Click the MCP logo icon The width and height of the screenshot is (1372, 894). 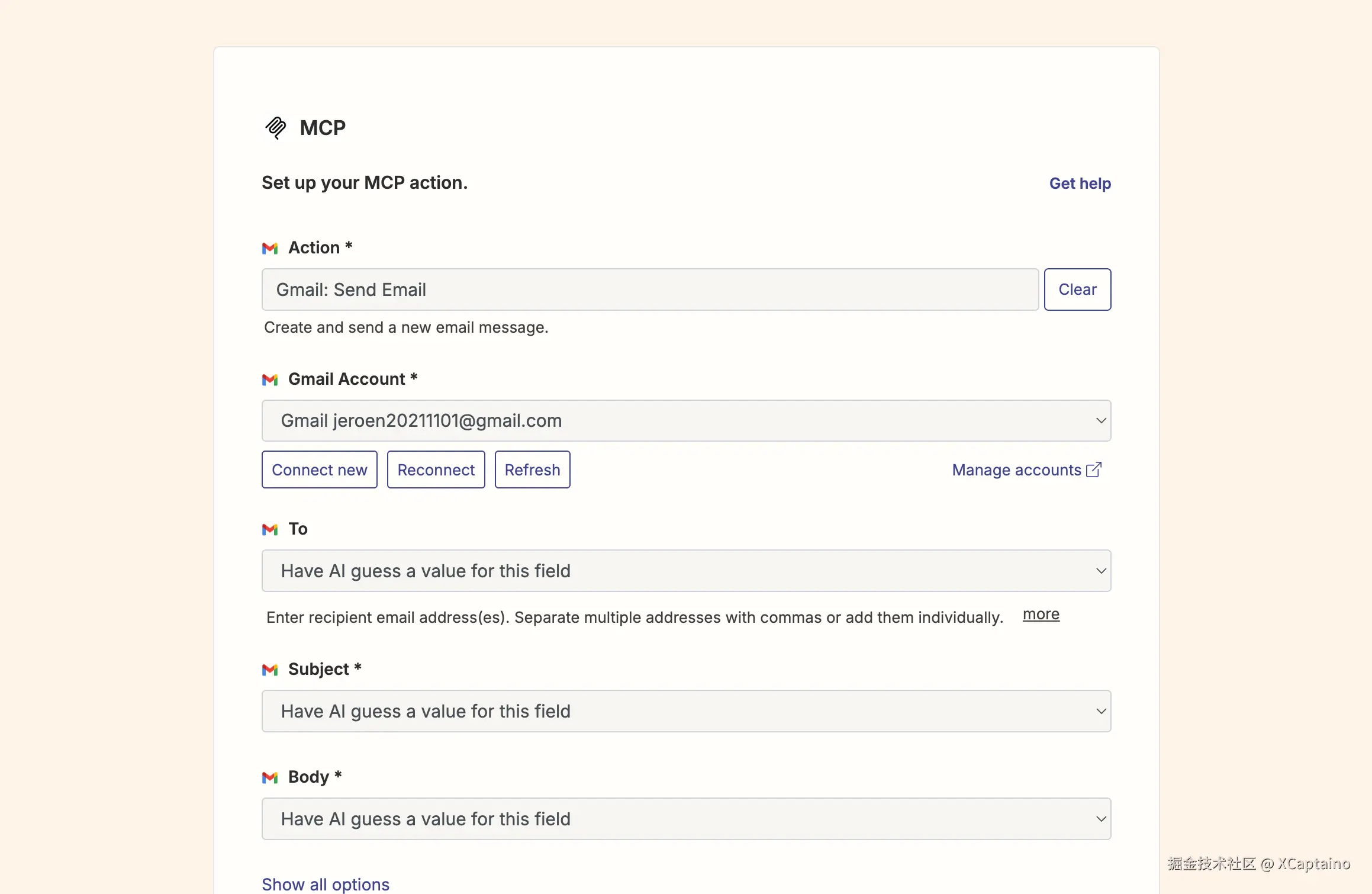tap(275, 127)
